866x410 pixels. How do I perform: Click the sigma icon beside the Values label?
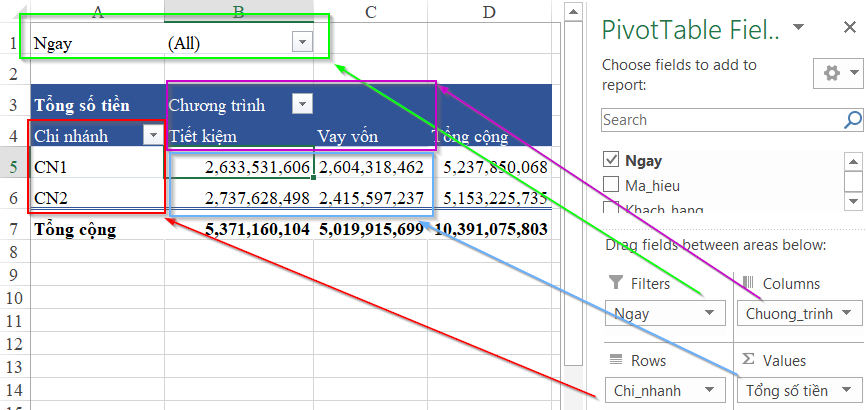[745, 360]
